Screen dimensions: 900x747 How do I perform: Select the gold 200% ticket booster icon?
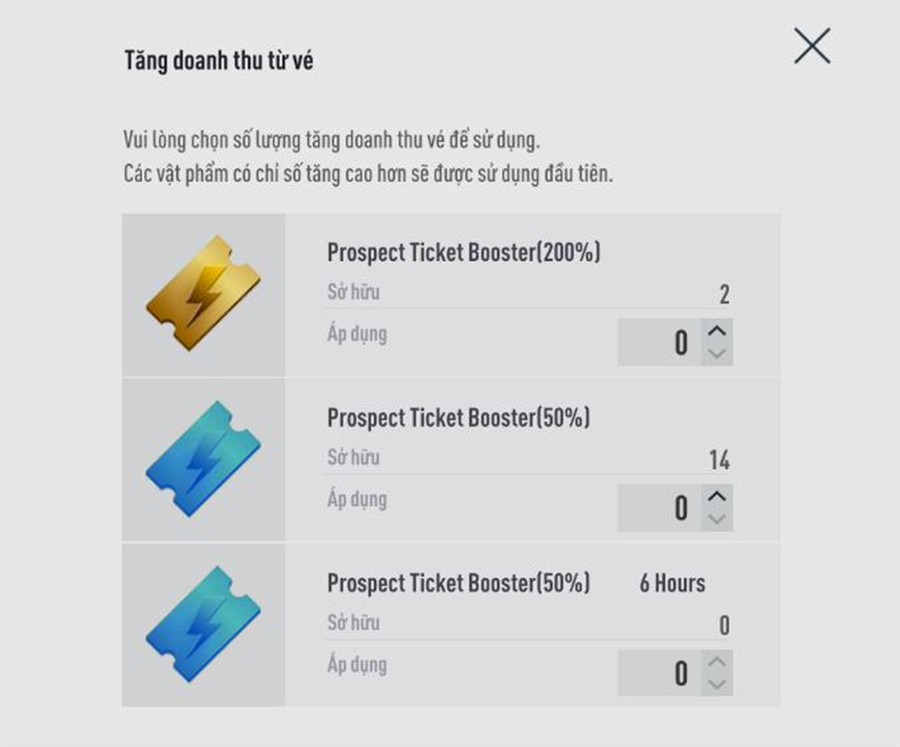(204, 293)
